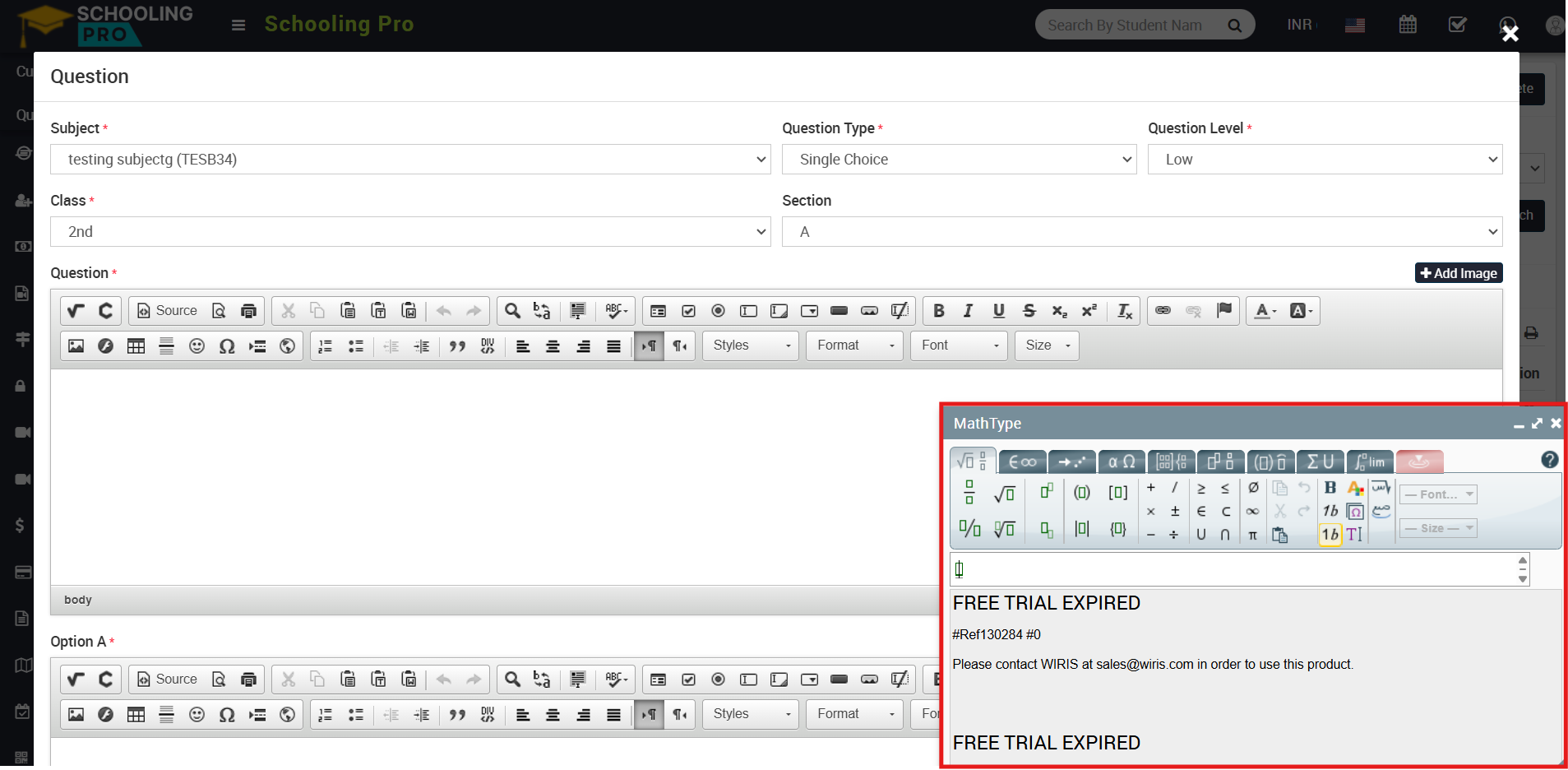Click the search magnifier in header

(1234, 26)
